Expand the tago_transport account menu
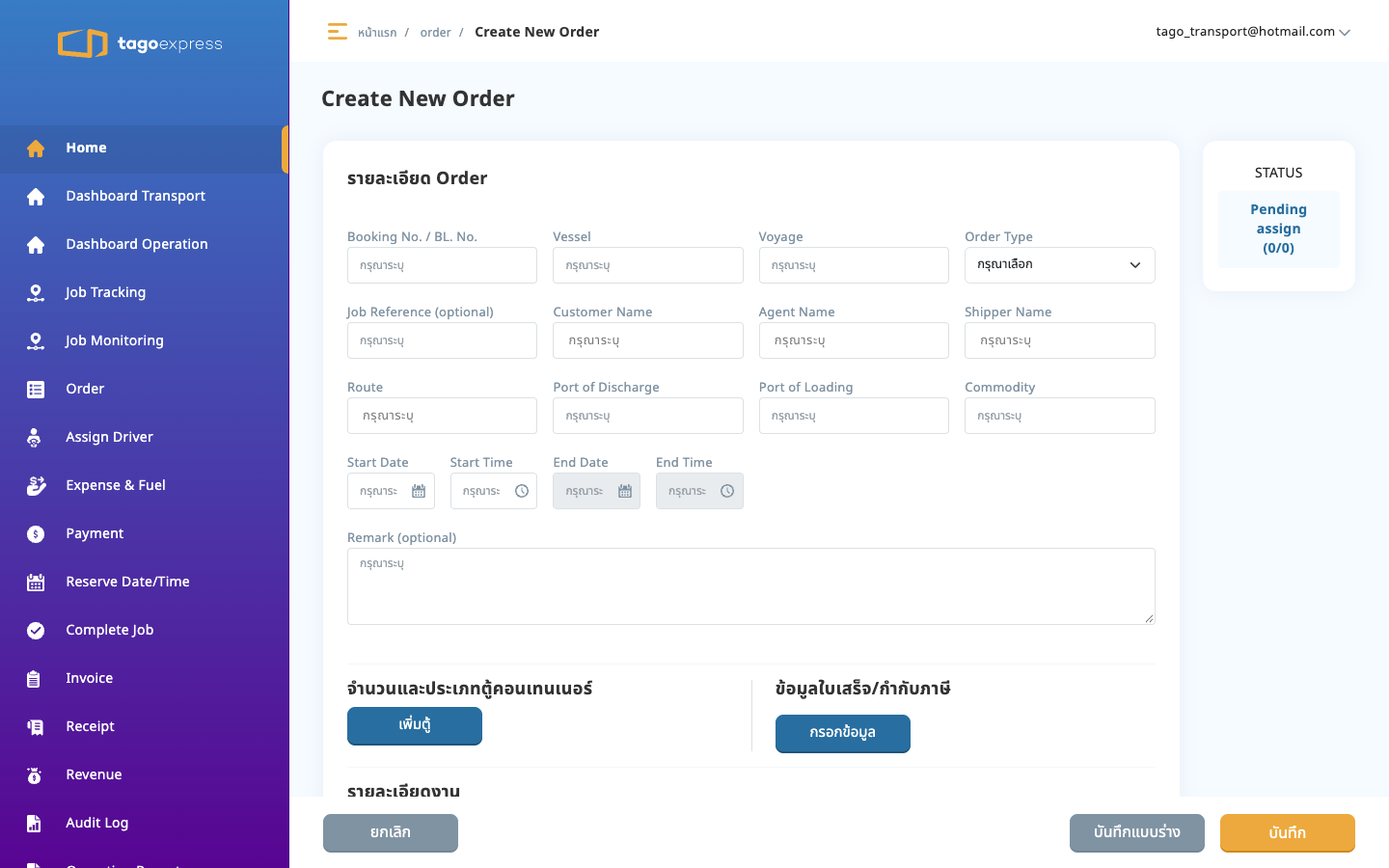Viewport: 1389px width, 868px height. [x=1253, y=32]
